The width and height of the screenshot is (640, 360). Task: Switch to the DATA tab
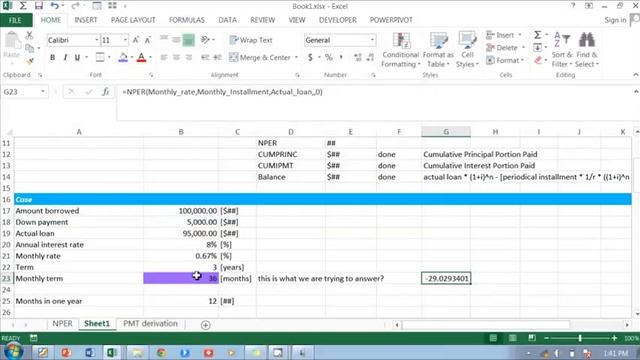click(x=227, y=20)
